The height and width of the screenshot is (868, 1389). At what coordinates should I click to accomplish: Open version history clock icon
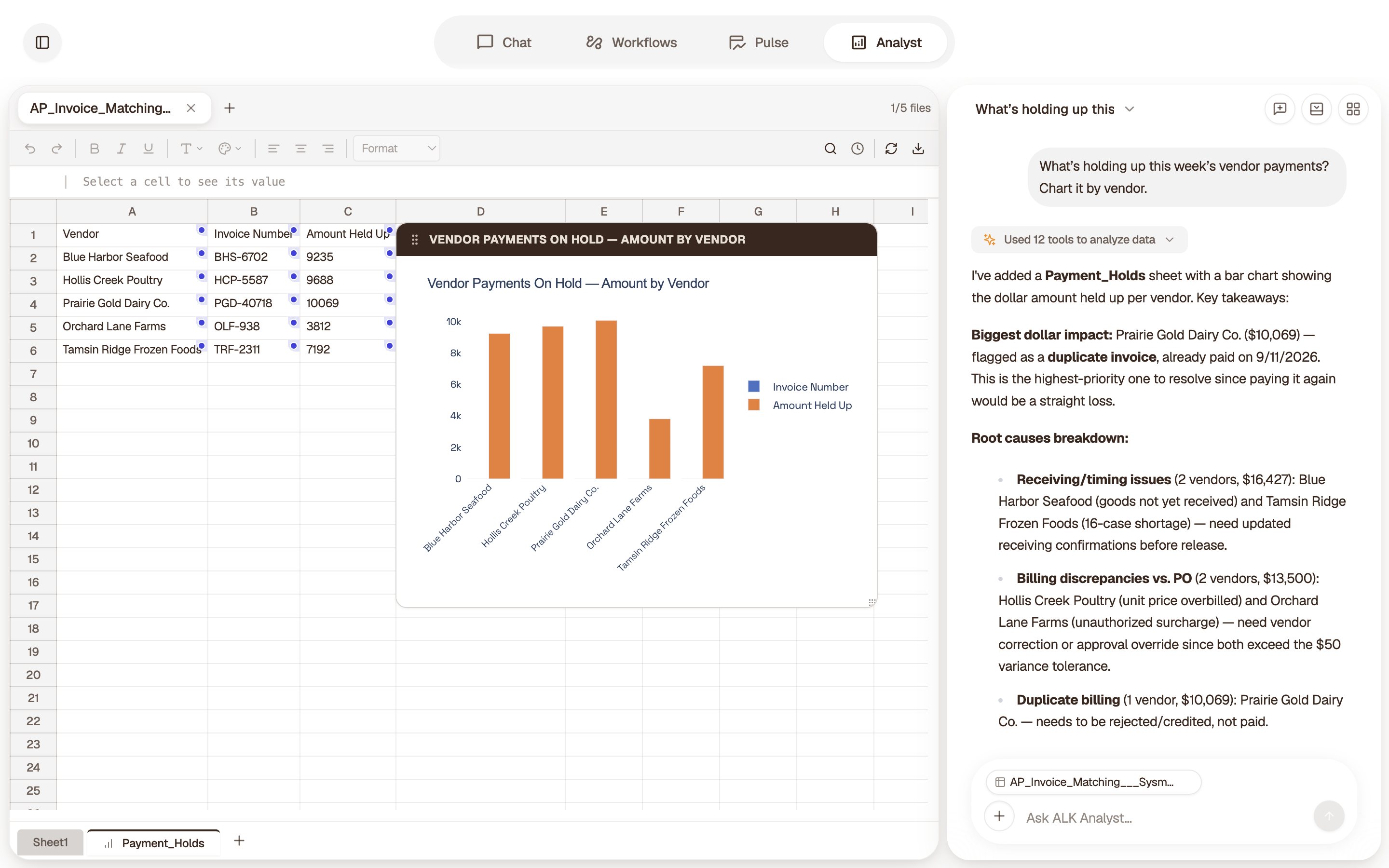(858, 149)
